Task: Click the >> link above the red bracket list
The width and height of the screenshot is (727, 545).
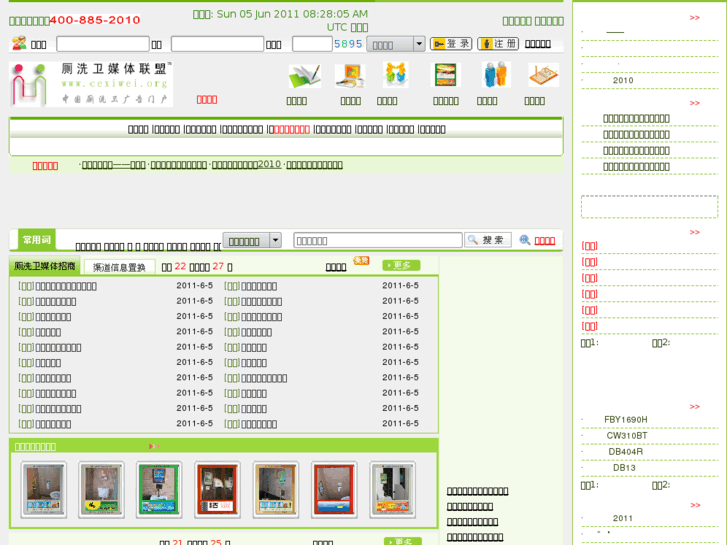Action: [694, 232]
